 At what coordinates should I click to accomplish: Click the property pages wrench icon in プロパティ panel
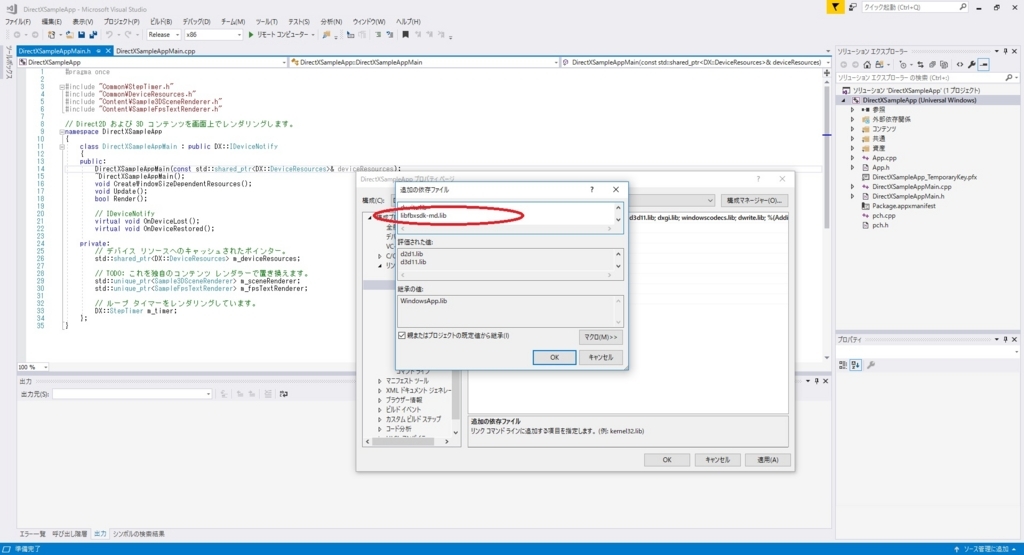tap(871, 365)
